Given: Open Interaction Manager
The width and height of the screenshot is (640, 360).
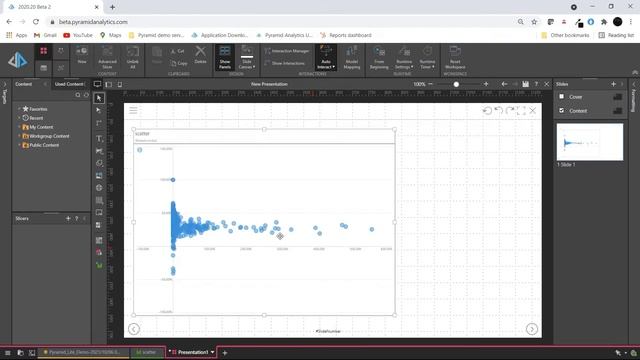Looking at the screenshot, I should 287,51.
